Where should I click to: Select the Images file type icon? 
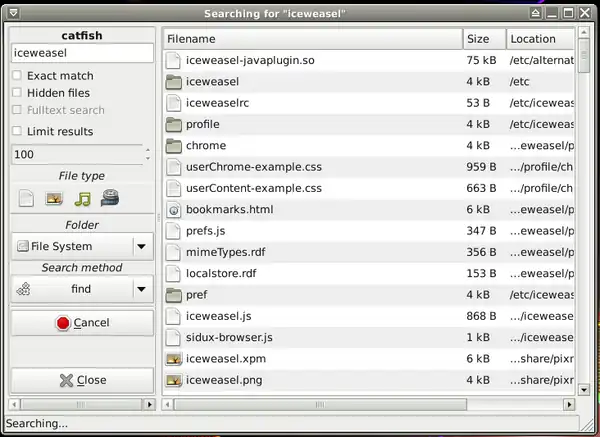pos(54,198)
